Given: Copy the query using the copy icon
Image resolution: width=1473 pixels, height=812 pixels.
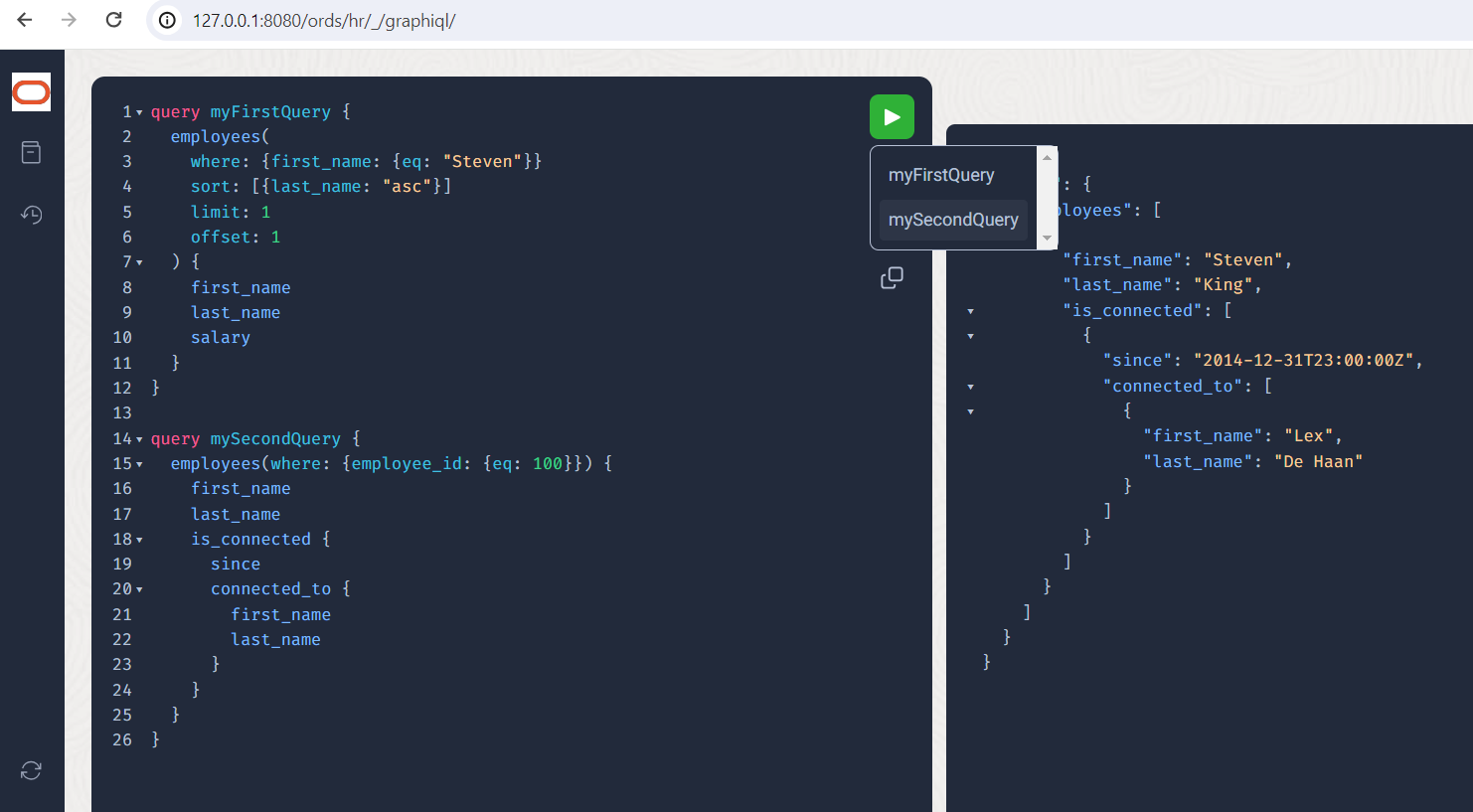Looking at the screenshot, I should pos(892,277).
